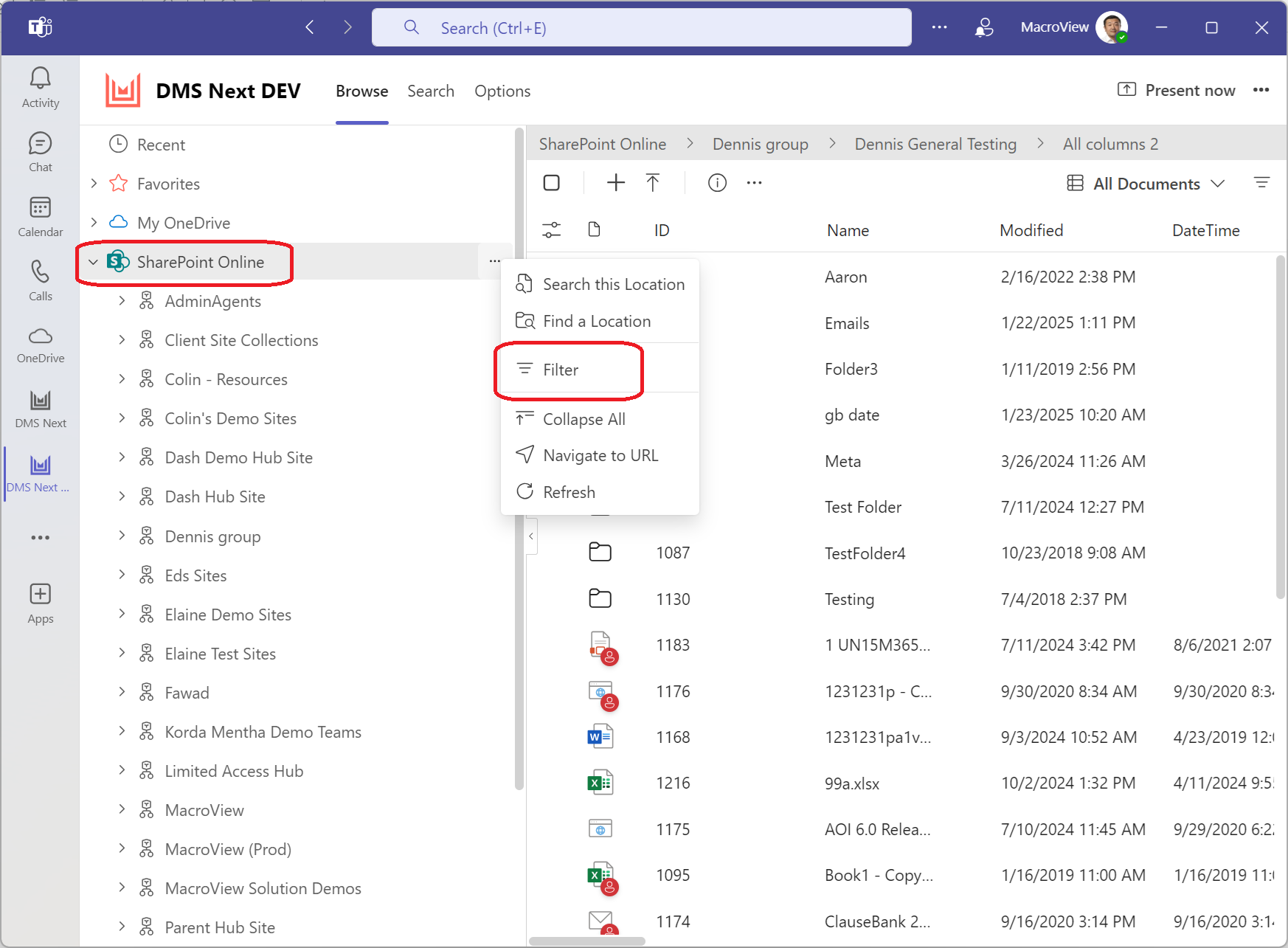The image size is (1288, 948).
Task: Expand the Dennis group tree node
Action: 122,536
